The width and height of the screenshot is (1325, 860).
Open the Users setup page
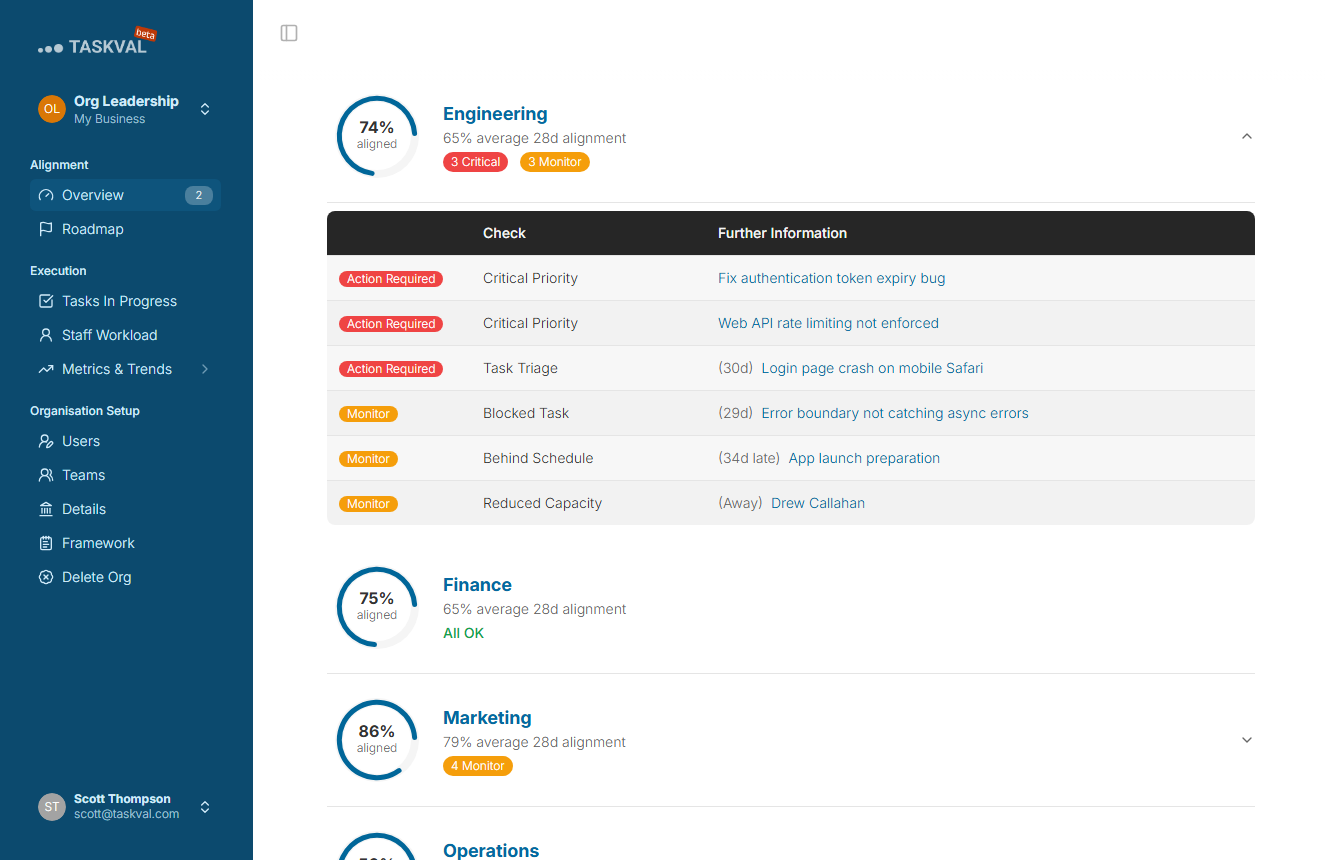click(x=125, y=441)
